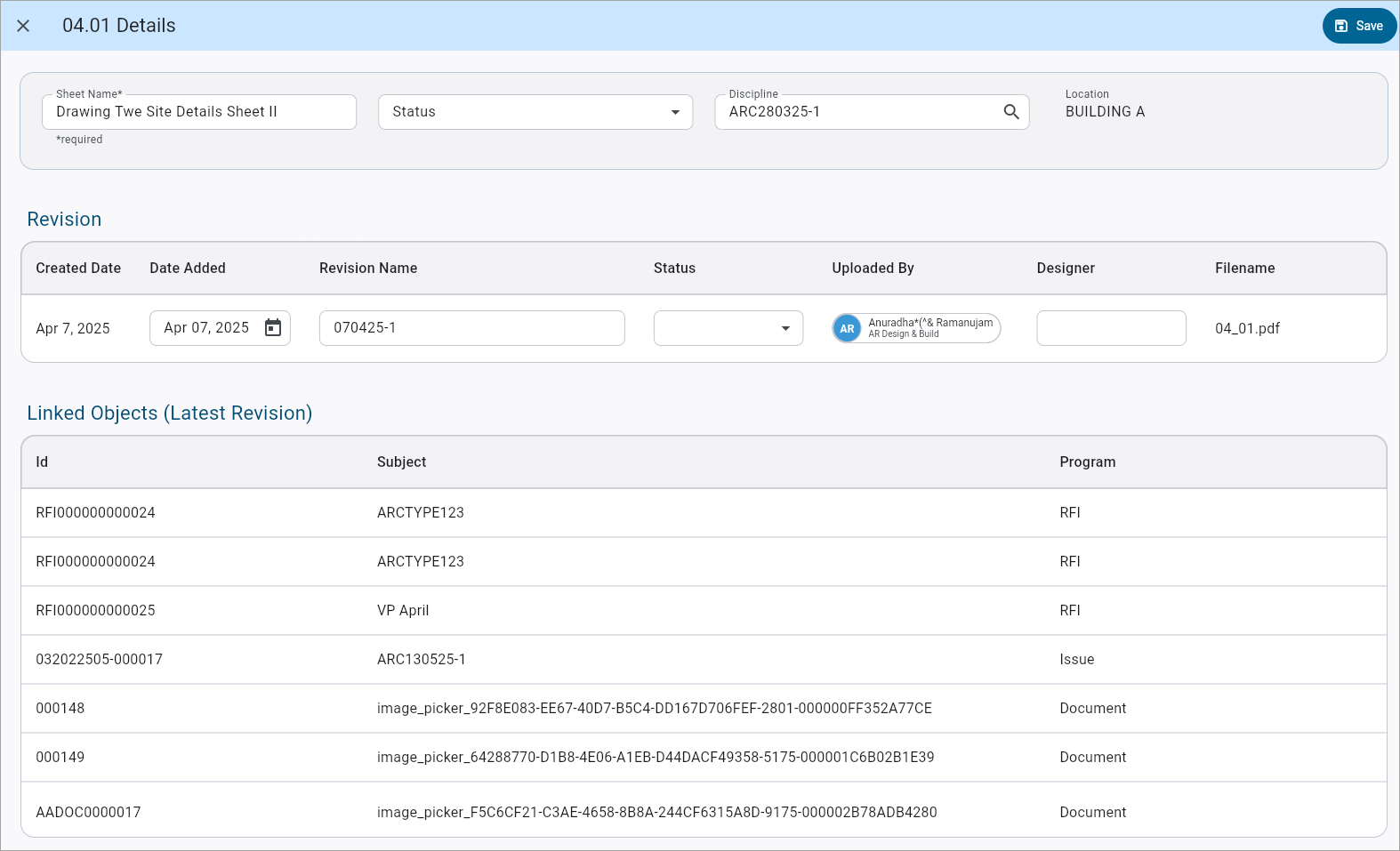Select linked object RFI000000000025

click(95, 610)
